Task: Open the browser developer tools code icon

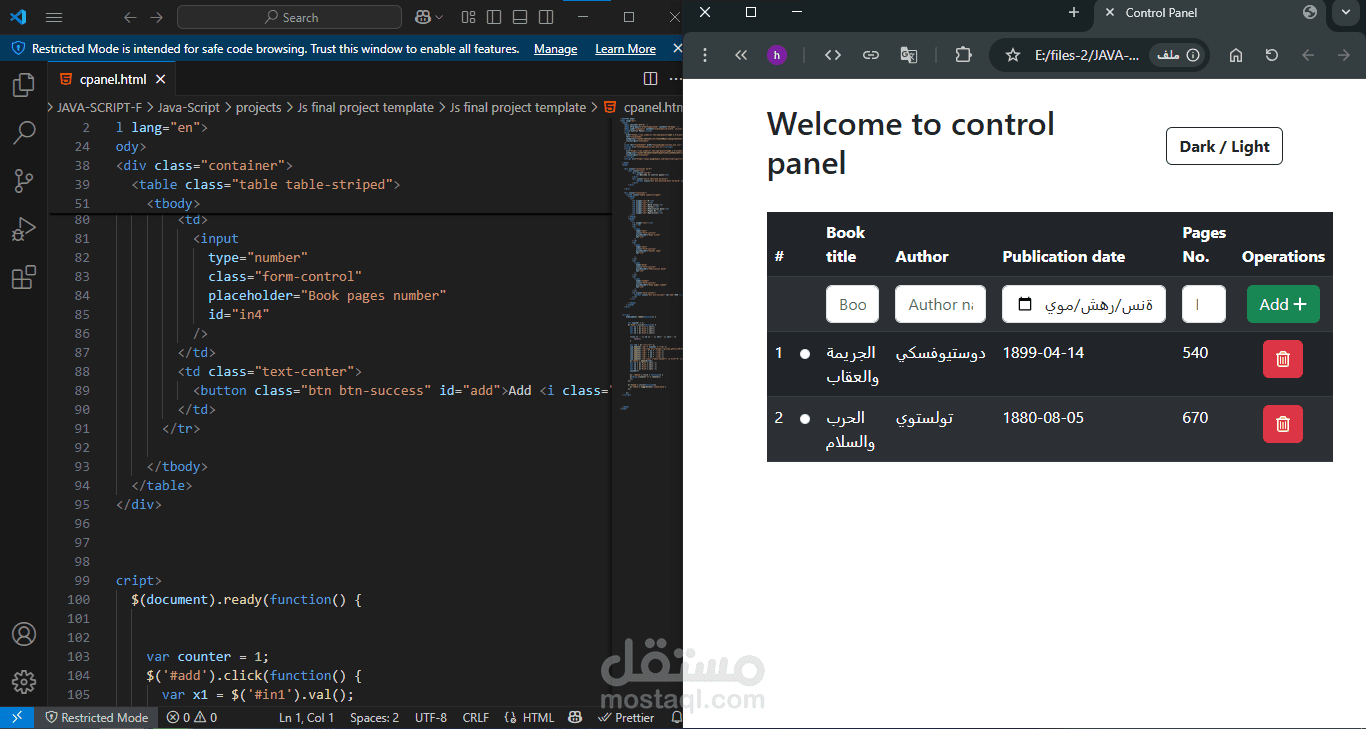Action: point(833,55)
